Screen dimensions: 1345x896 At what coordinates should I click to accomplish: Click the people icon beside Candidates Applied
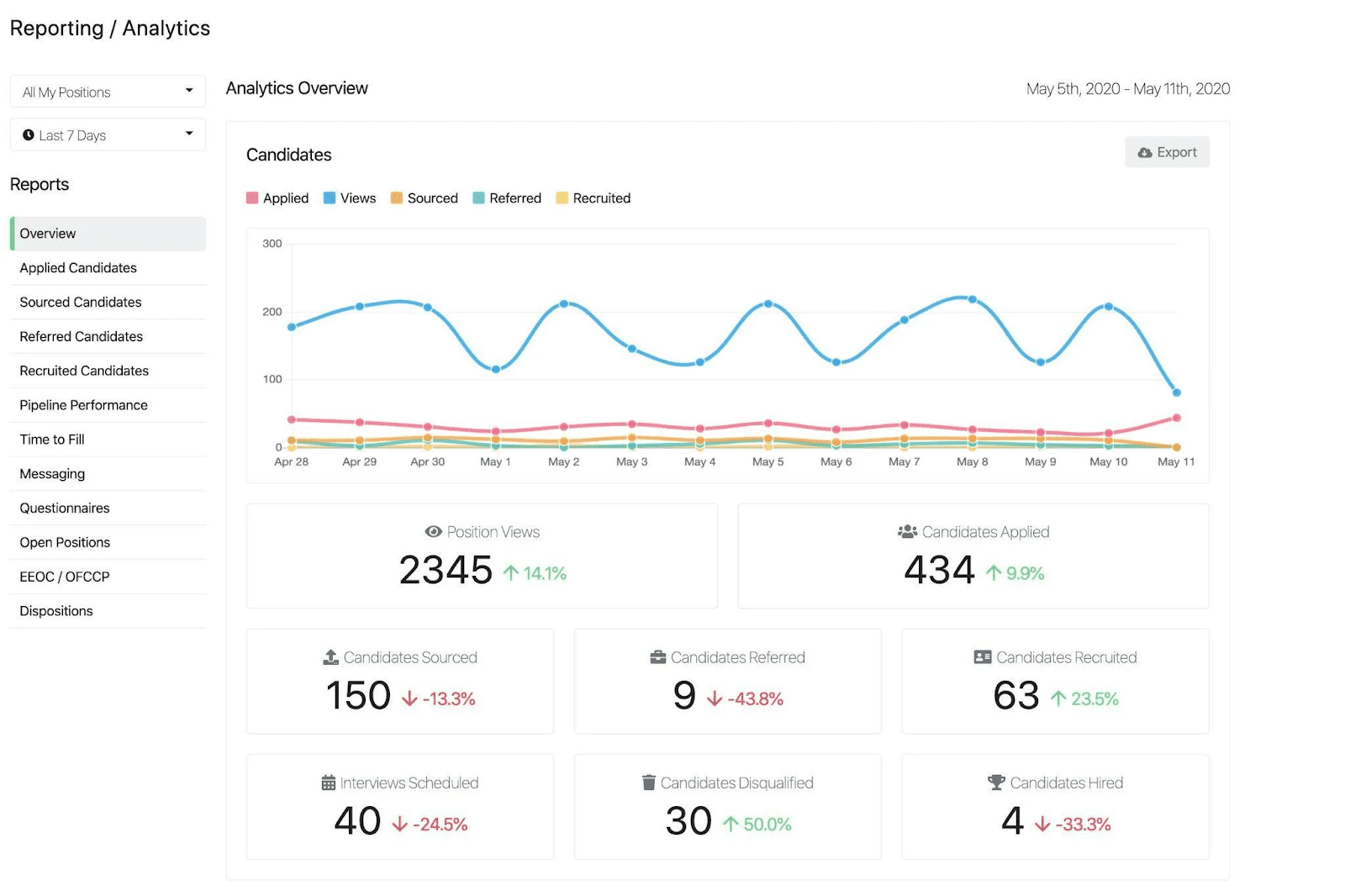tap(907, 532)
